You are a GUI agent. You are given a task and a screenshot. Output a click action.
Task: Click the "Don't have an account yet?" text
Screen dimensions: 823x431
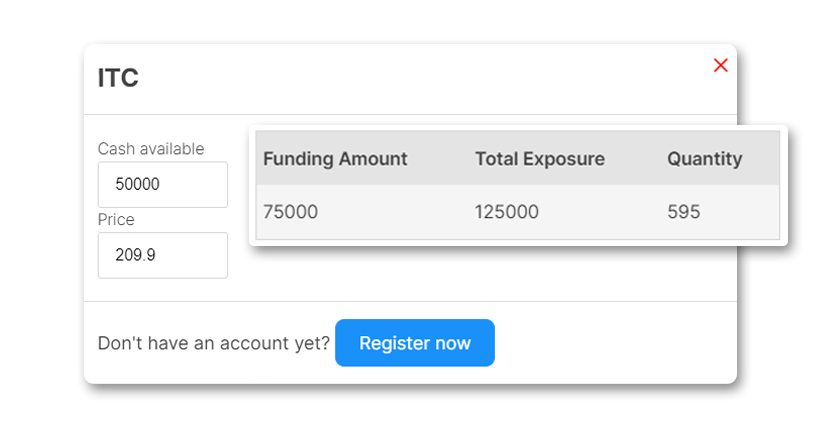click(213, 344)
